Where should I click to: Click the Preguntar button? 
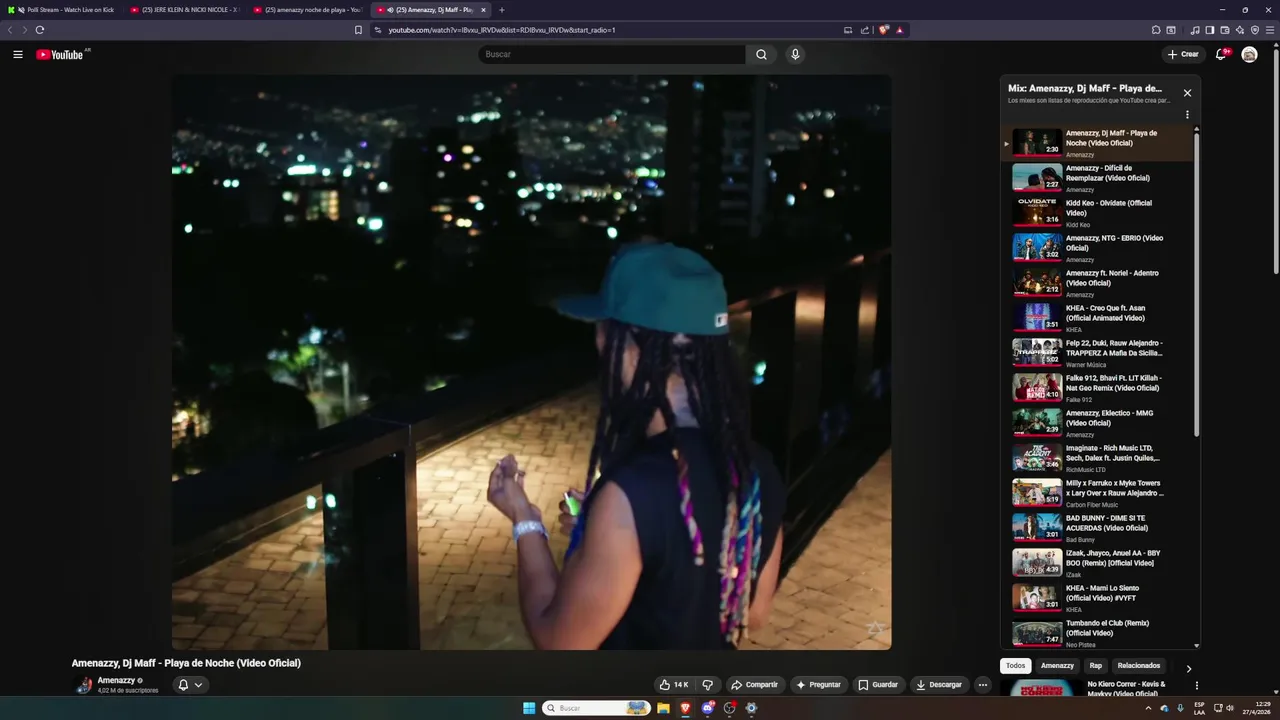tap(818, 685)
